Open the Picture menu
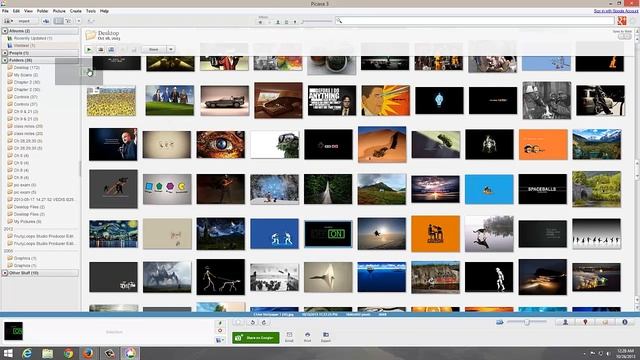The height and width of the screenshot is (360, 640). coord(59,11)
